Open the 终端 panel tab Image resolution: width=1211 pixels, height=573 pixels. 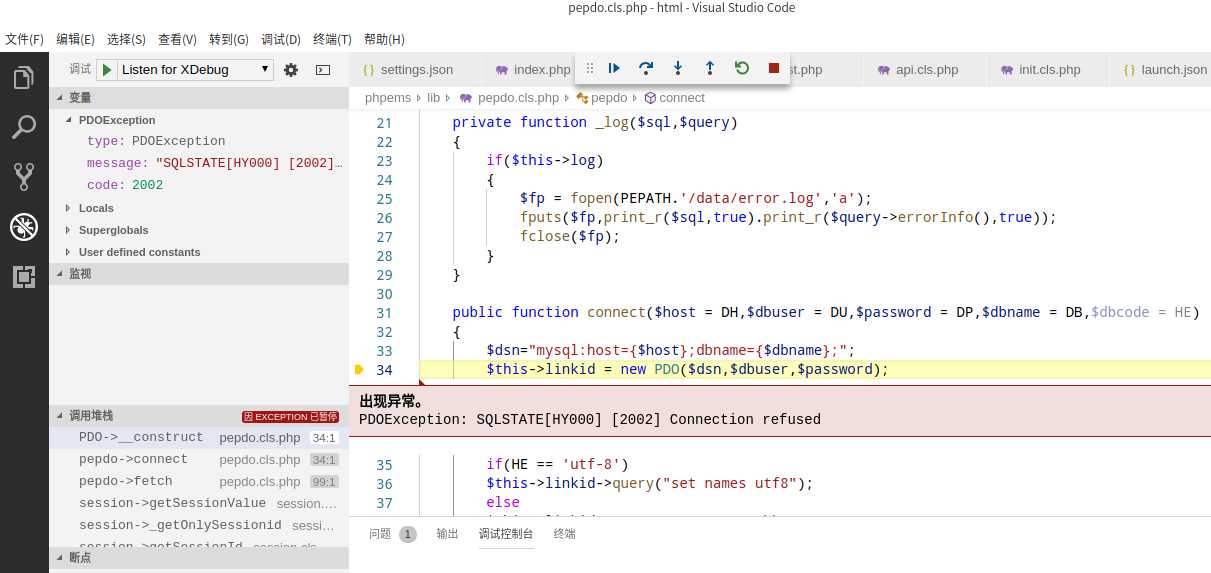pos(565,534)
